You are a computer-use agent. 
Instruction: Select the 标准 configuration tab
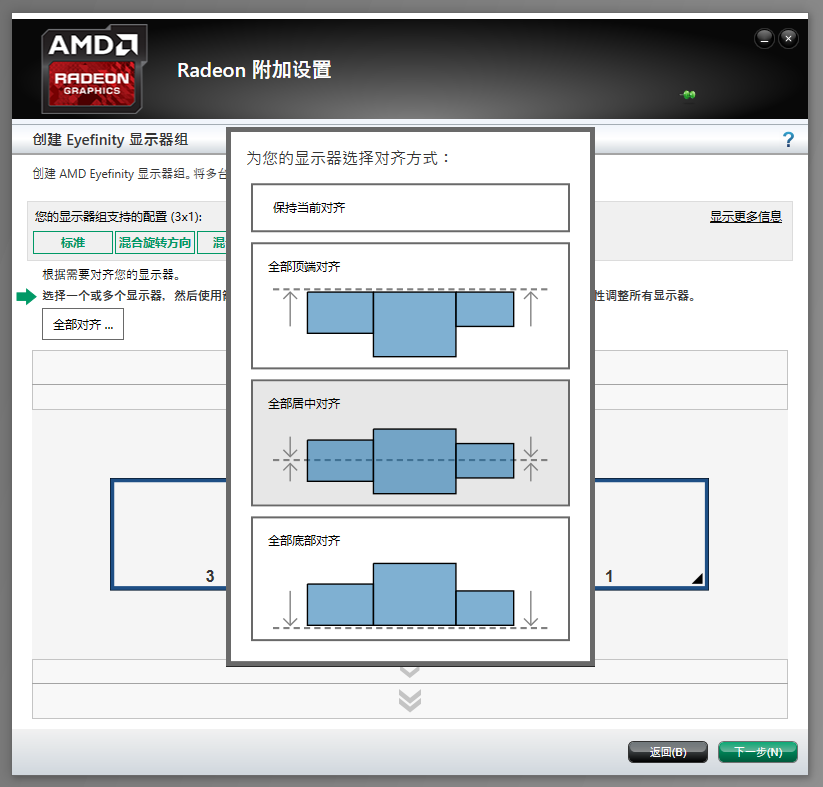(73, 243)
